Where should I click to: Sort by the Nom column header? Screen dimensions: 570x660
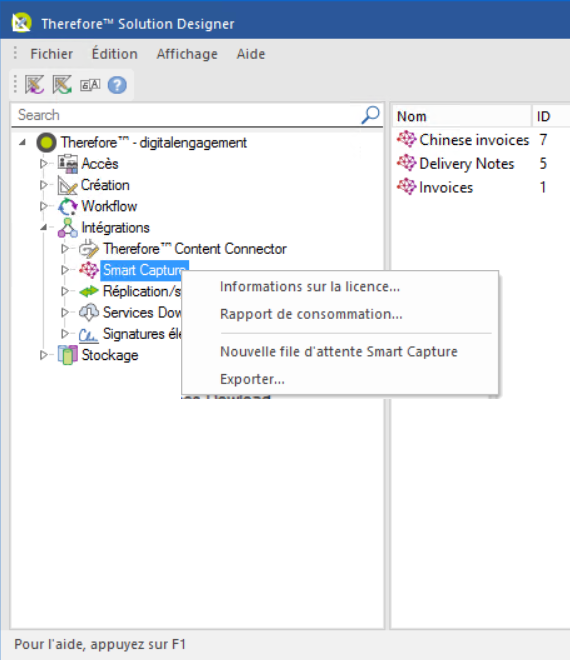[462, 116]
